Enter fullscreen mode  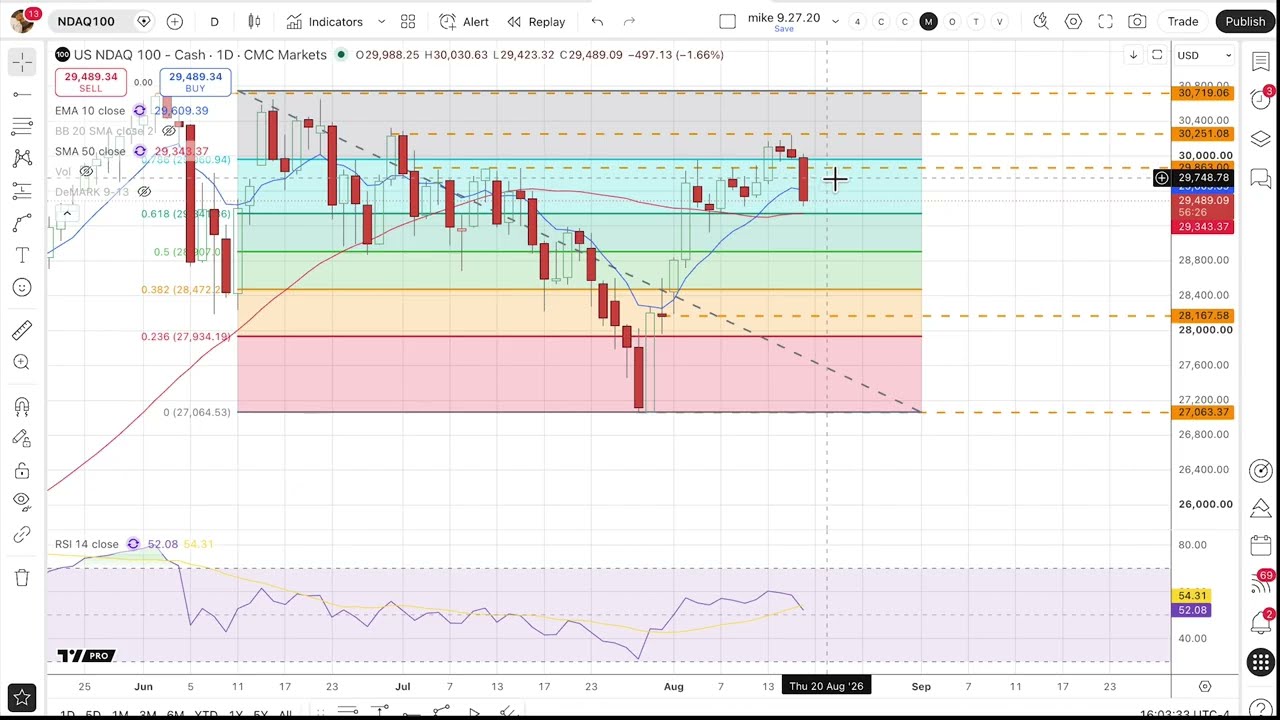point(1105,21)
